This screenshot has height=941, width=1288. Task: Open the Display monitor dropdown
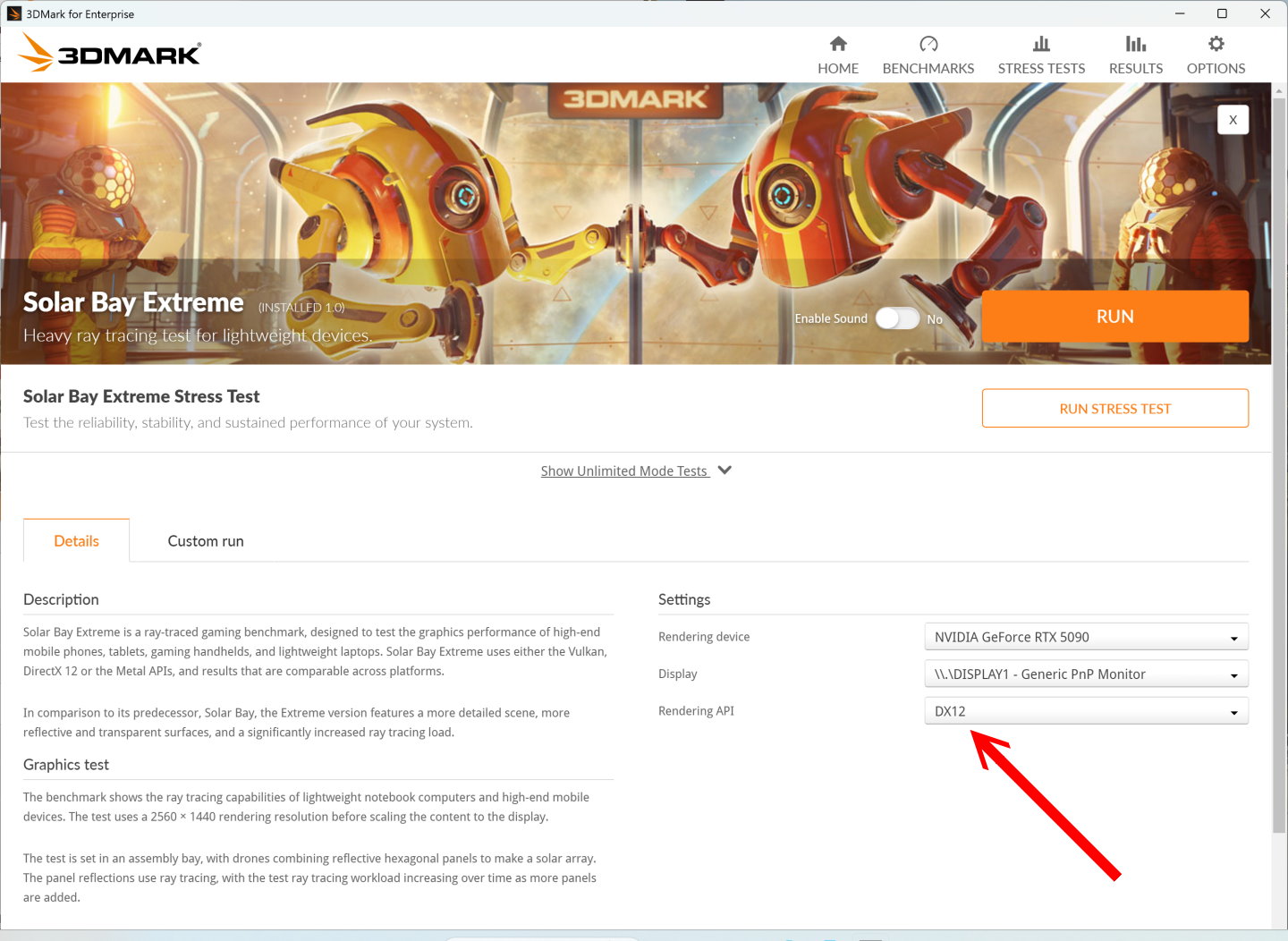pyautogui.click(x=1086, y=674)
